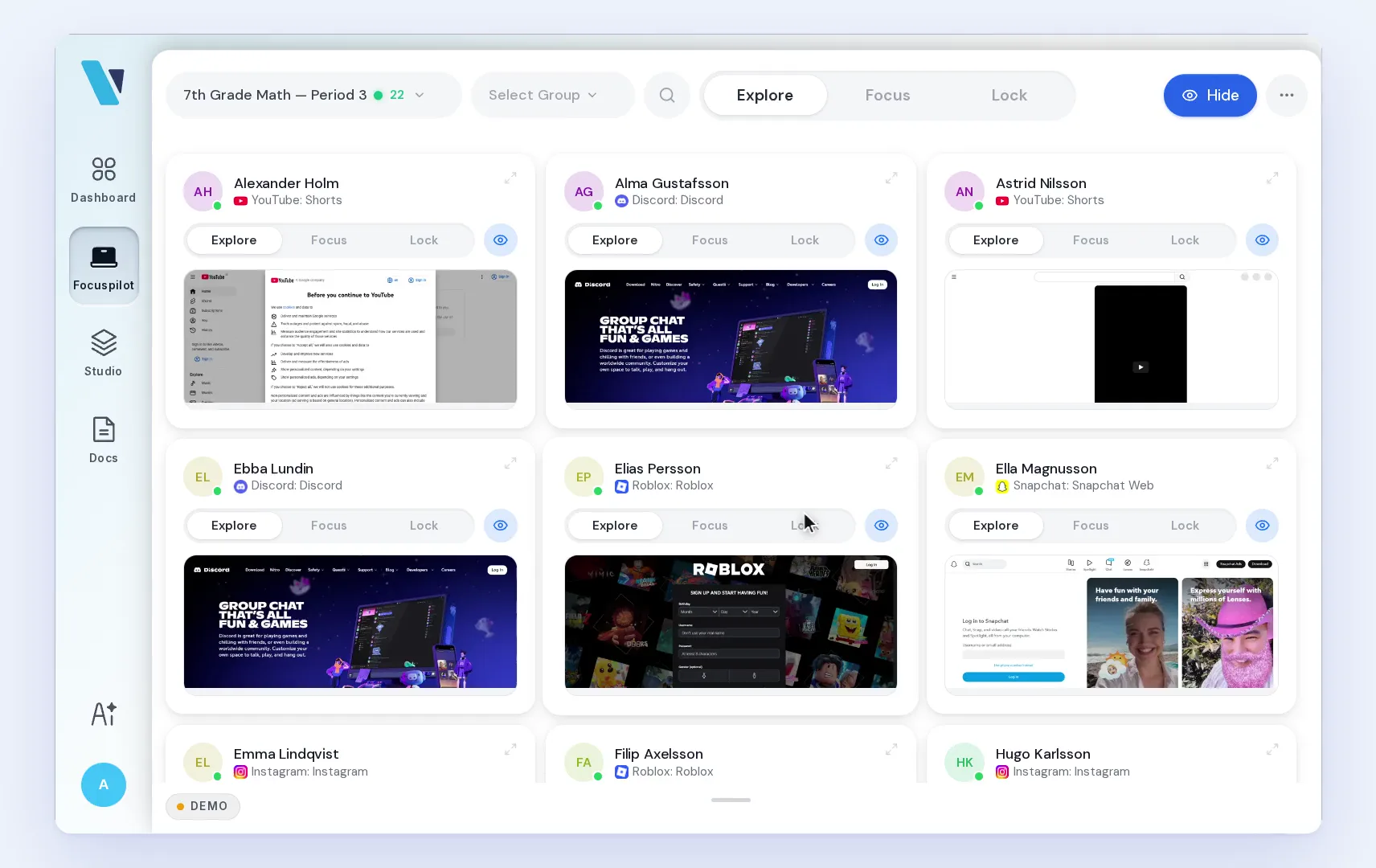Expand Astrid Nilsson's card to fullscreen
Screen dimensions: 1376x868
tap(1272, 178)
